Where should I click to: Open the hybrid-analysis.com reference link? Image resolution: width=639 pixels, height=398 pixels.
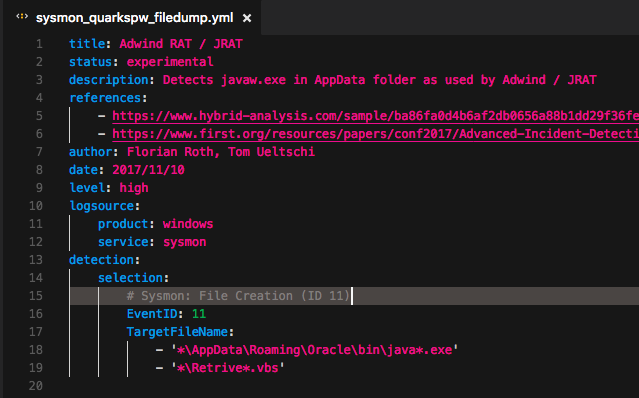[x=375, y=116]
